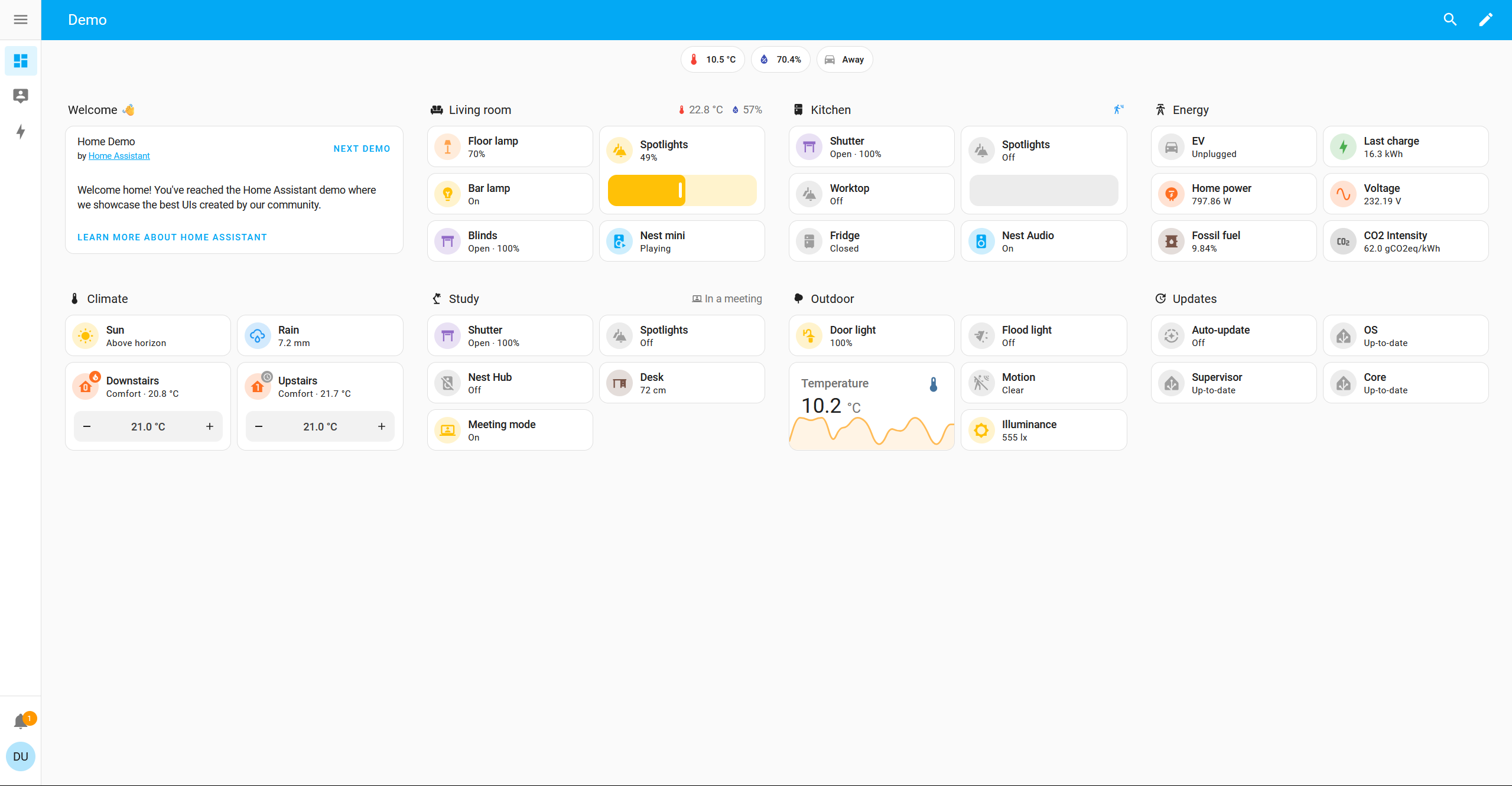The height and width of the screenshot is (786, 1512).
Task: Toggle the Kitchen Worktop light
Action: [809, 194]
